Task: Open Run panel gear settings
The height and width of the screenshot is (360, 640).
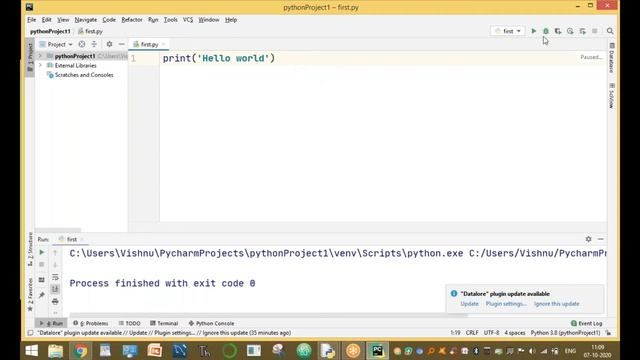Action: pyautogui.click(x=588, y=239)
